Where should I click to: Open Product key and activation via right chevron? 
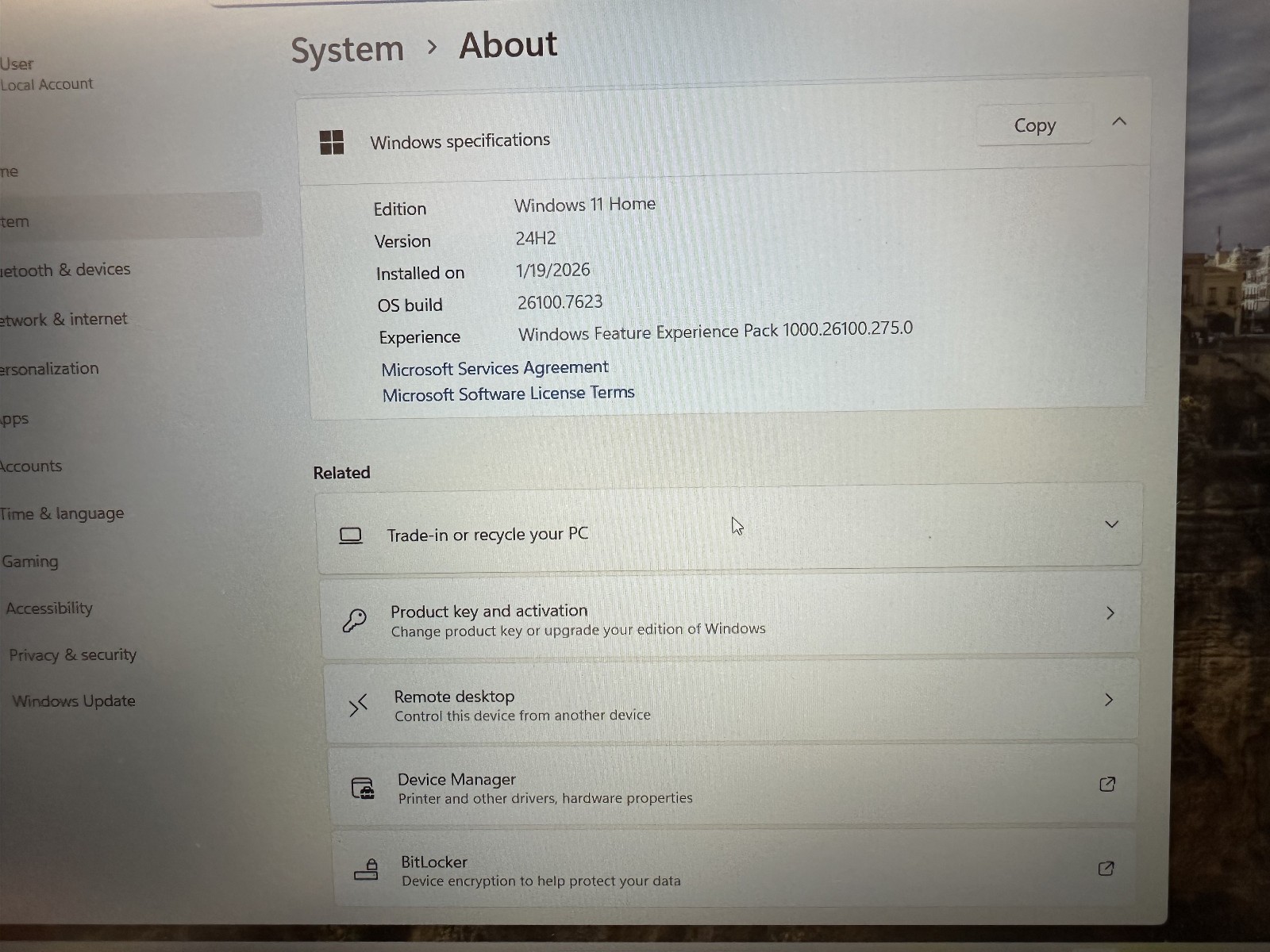1110,613
